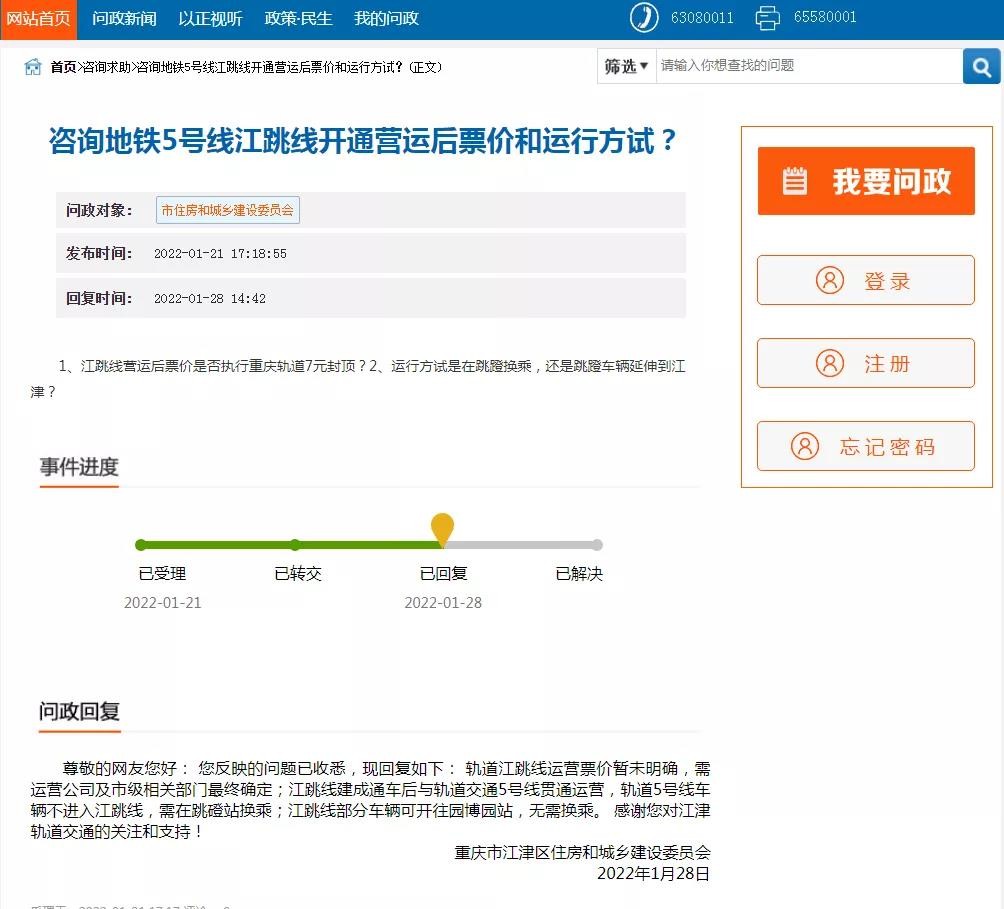Screen dimensions: 1004x909
Task: Click the 事件进度 section heading
Action: 79,467
